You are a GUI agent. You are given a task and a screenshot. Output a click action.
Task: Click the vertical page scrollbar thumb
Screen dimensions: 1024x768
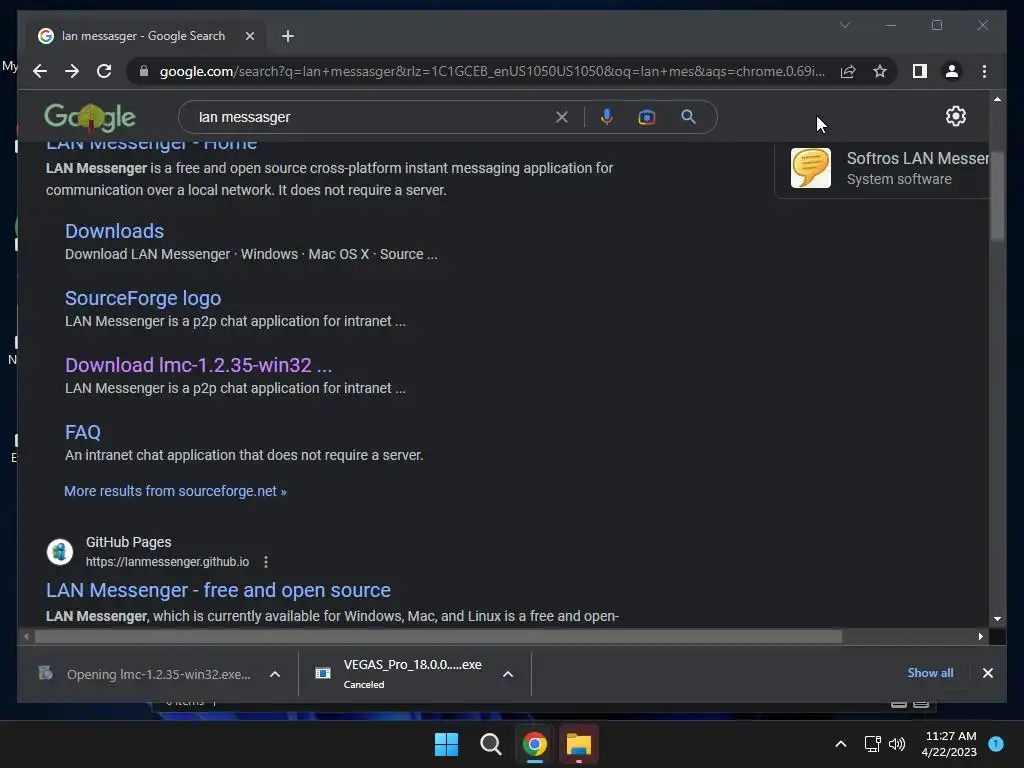[x=997, y=196]
